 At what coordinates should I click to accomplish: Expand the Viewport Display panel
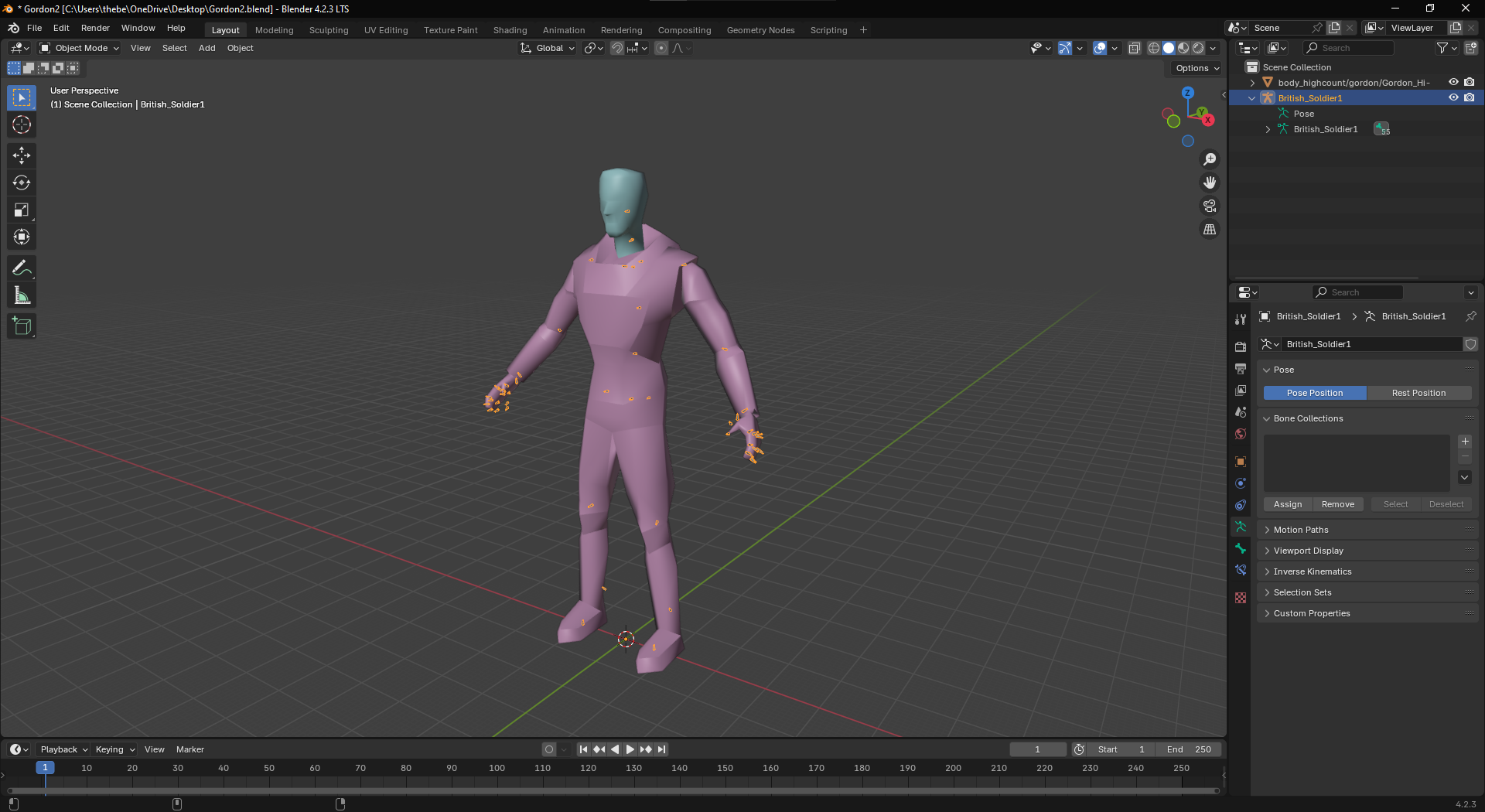tap(1308, 551)
